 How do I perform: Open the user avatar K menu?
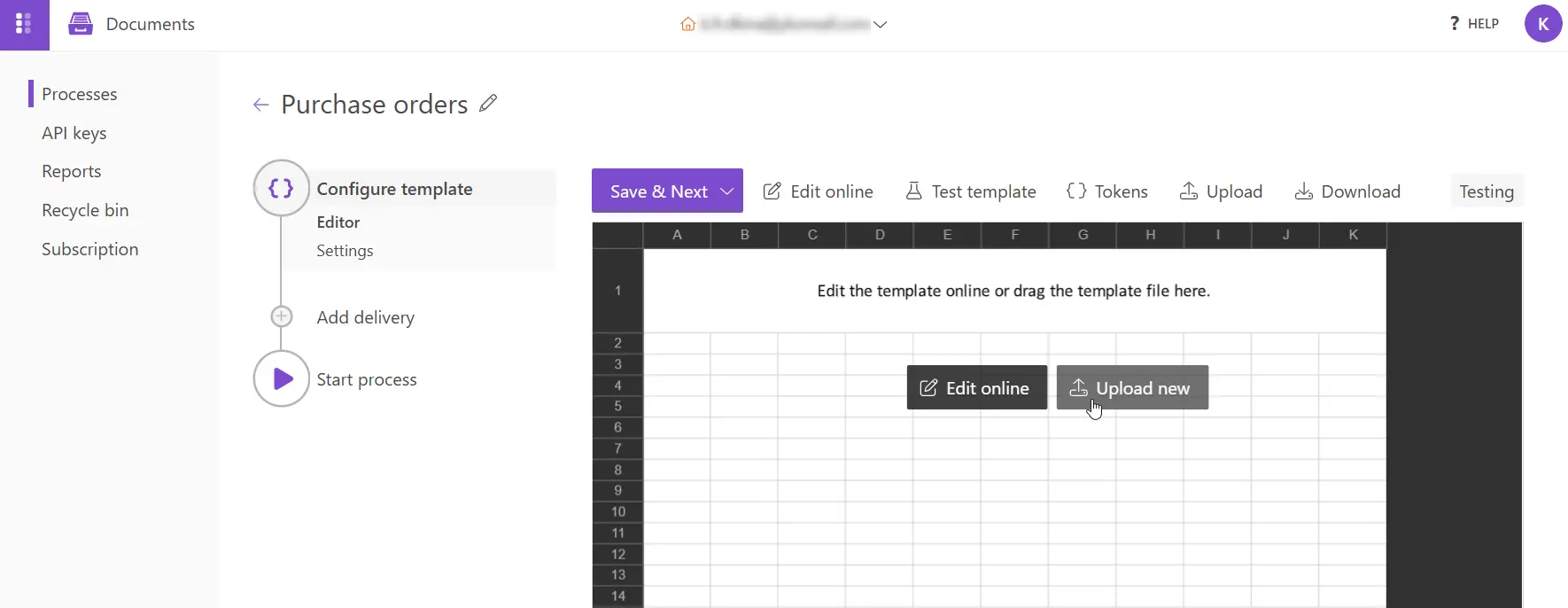pos(1543,24)
